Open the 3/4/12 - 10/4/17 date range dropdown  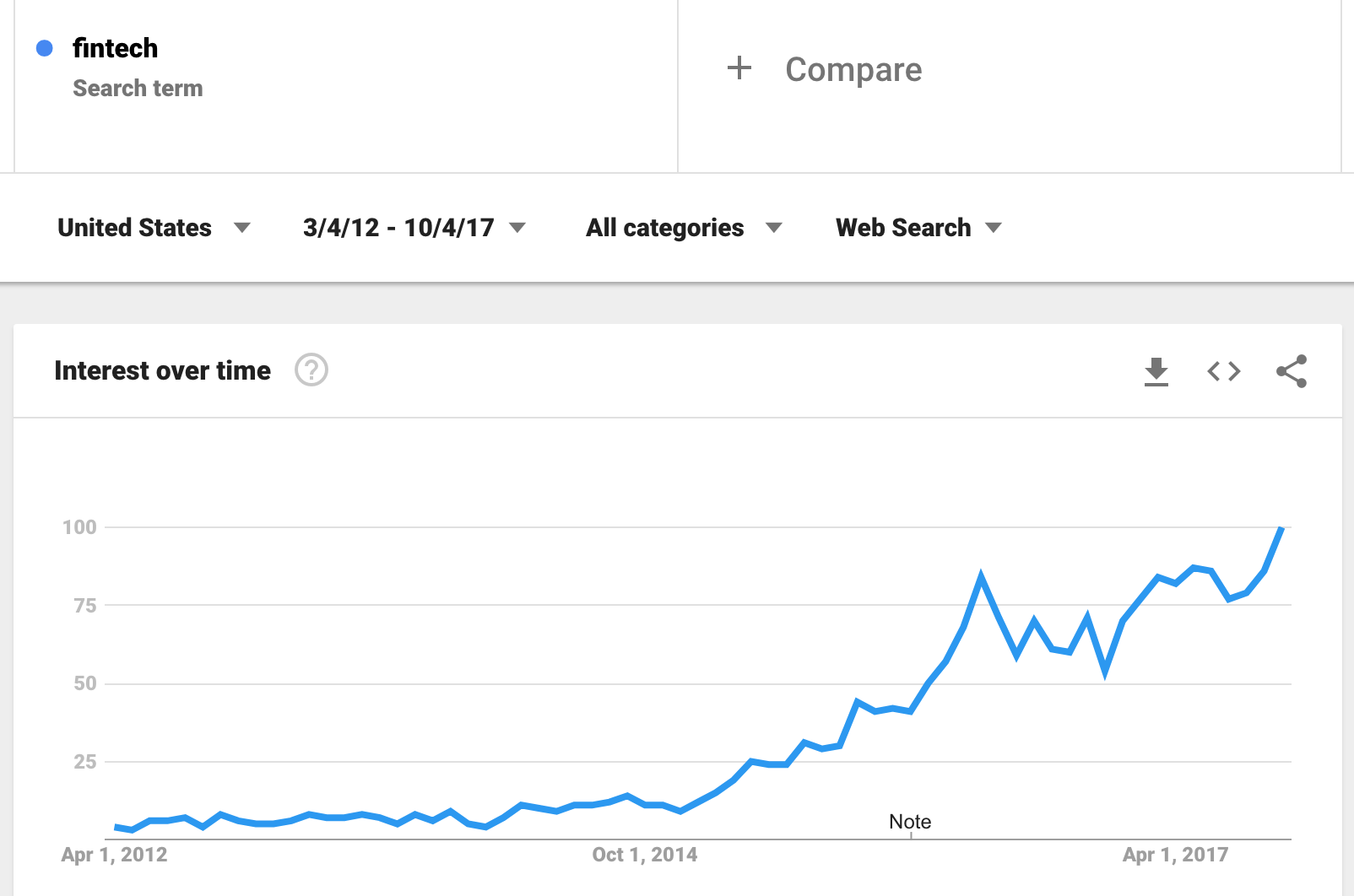coord(414,228)
